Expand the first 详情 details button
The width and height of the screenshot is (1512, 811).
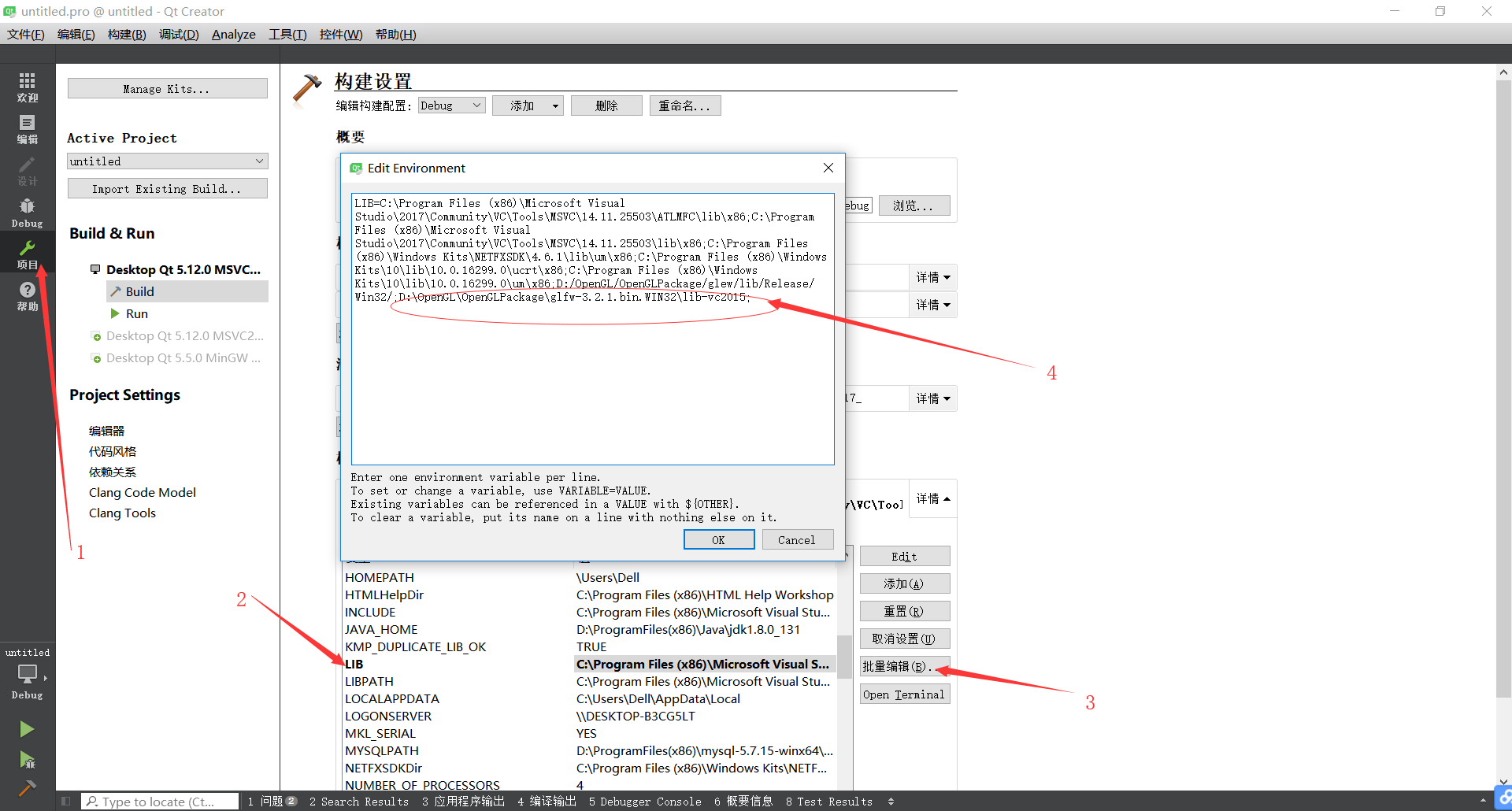933,277
